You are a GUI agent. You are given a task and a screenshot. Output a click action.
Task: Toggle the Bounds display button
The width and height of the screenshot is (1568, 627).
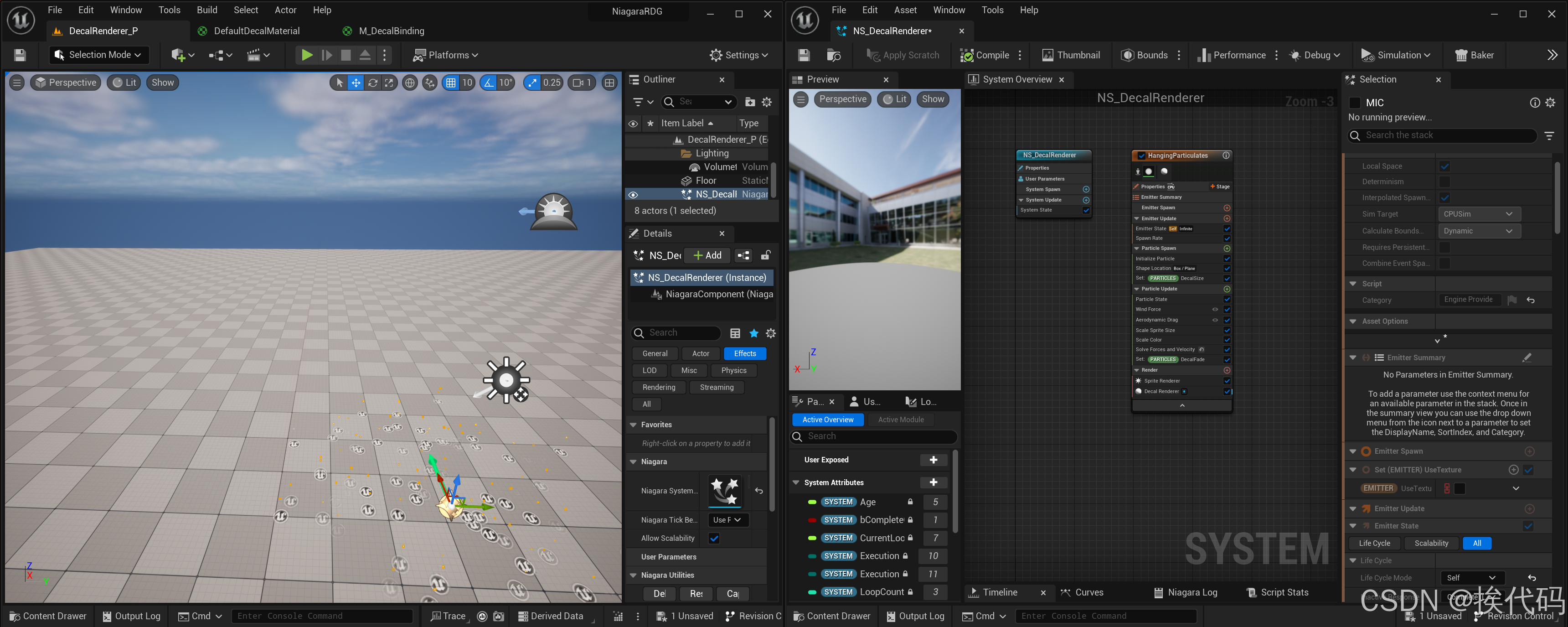point(1144,55)
